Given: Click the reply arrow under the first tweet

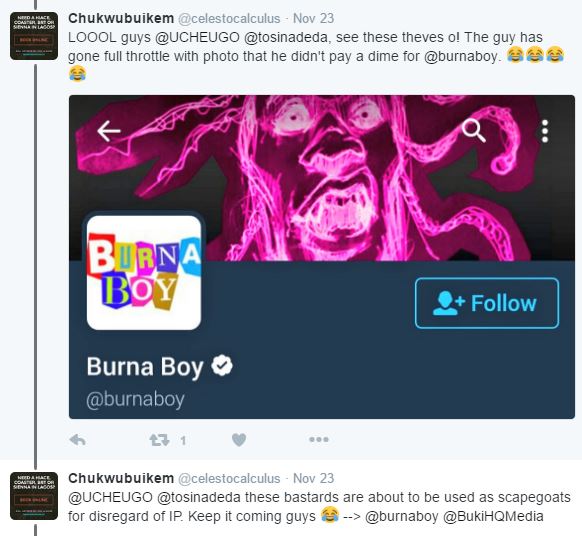Looking at the screenshot, I should coord(78,440).
